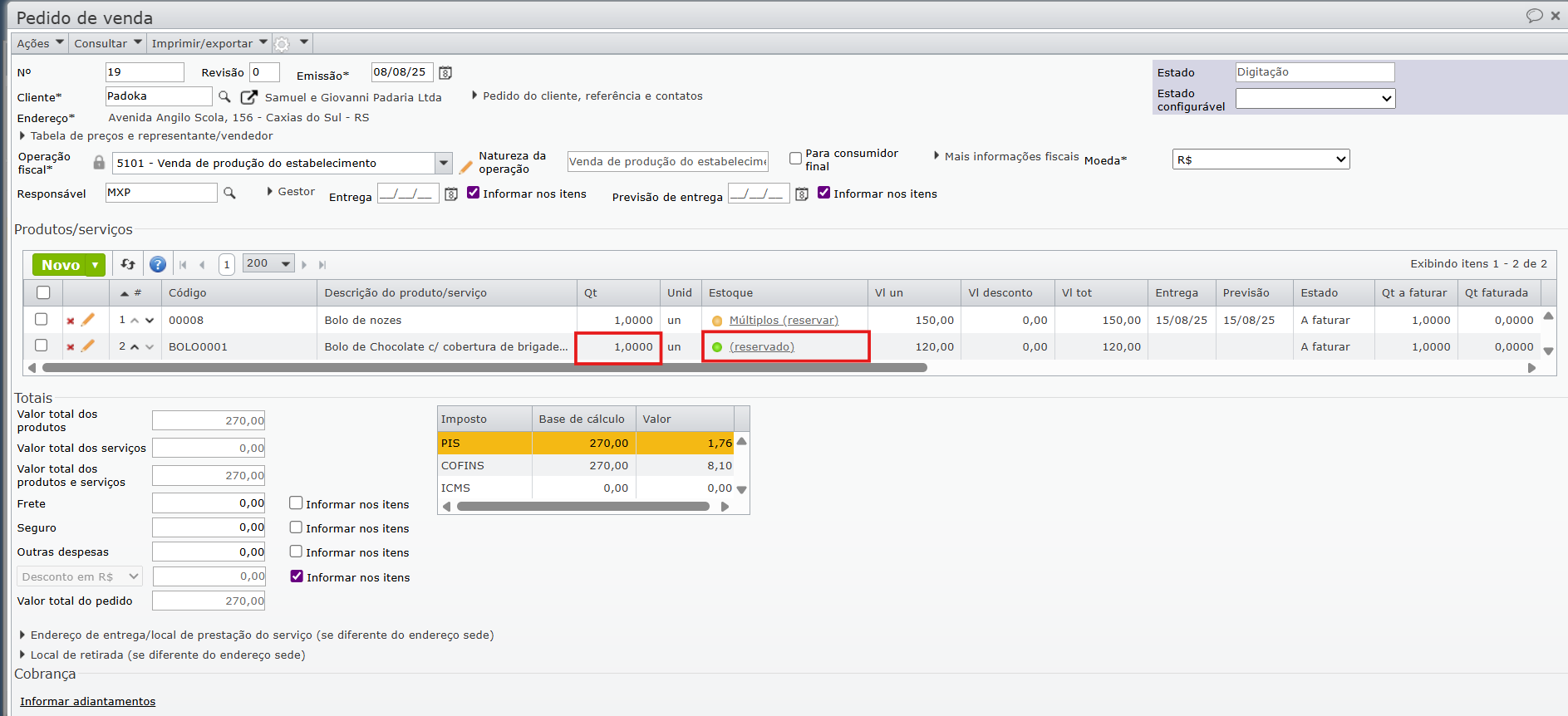Screen dimensions: 1568x716
Task: Expand Local de retirada section
Action: (162, 655)
